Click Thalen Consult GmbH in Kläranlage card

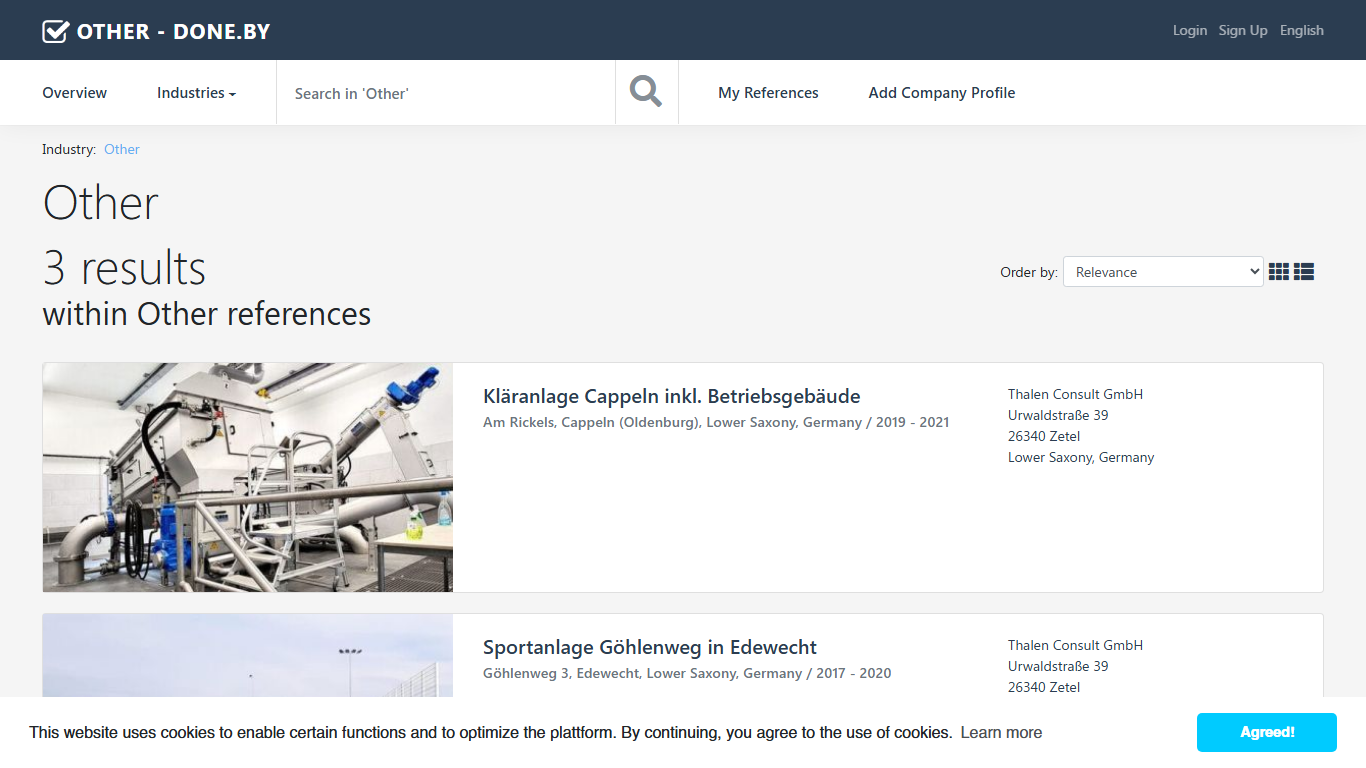[x=1075, y=394]
